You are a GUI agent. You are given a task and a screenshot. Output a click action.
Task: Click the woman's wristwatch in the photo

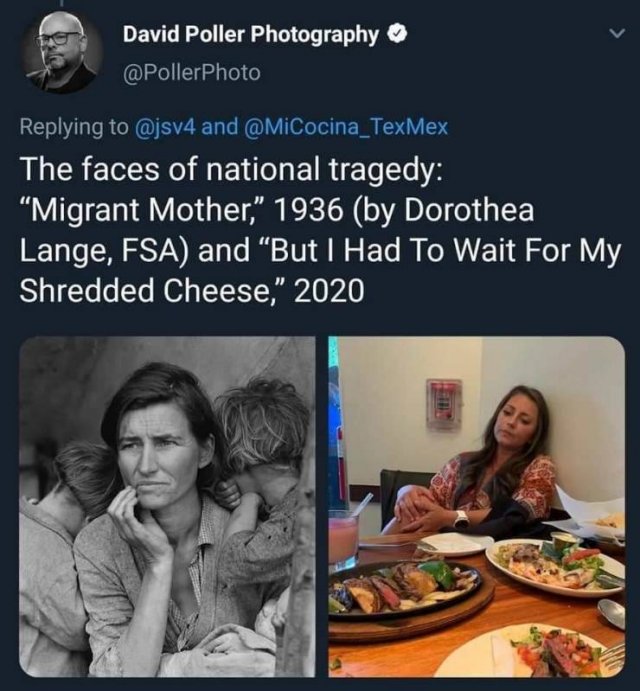(x=461, y=519)
